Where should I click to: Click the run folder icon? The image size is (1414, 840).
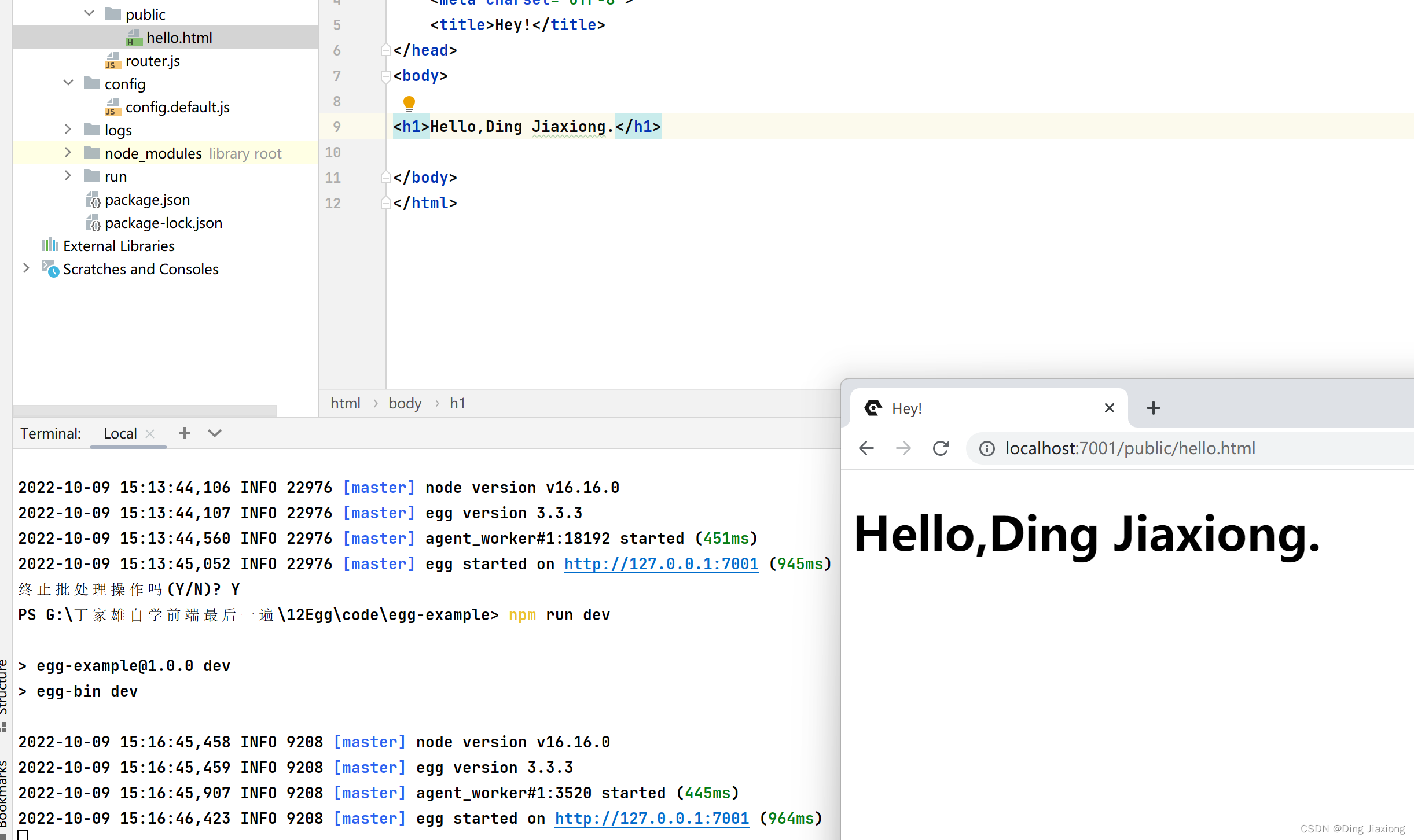[92, 175]
